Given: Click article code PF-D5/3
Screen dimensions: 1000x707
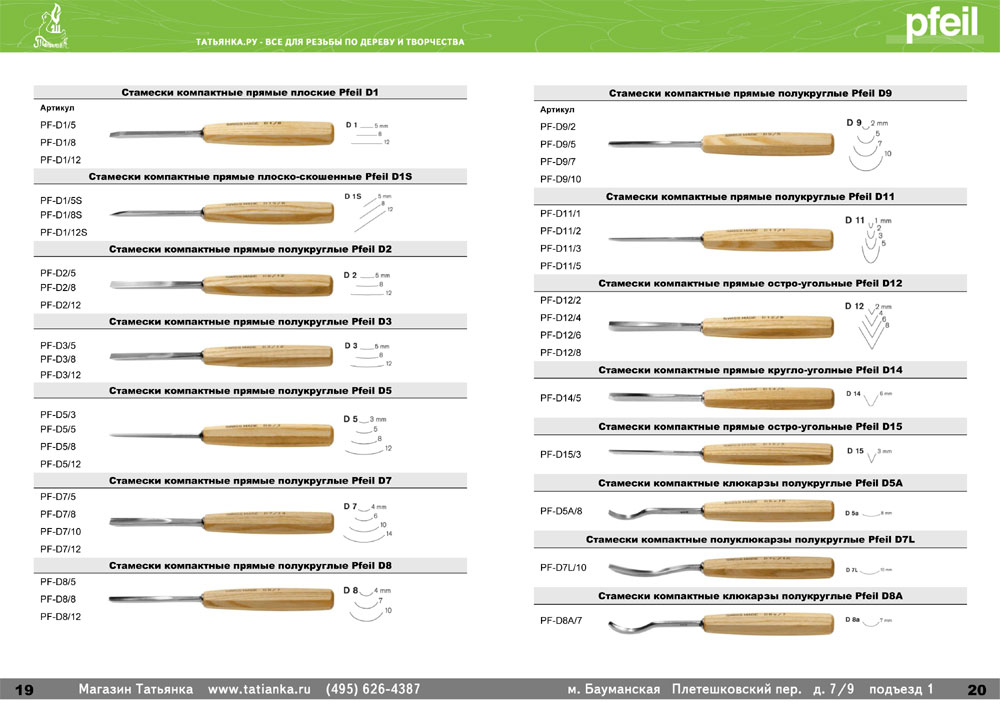Looking at the screenshot, I should (58, 414).
